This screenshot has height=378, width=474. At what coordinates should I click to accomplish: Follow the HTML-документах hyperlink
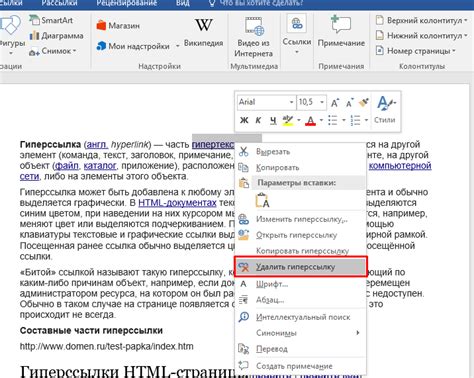click(177, 203)
